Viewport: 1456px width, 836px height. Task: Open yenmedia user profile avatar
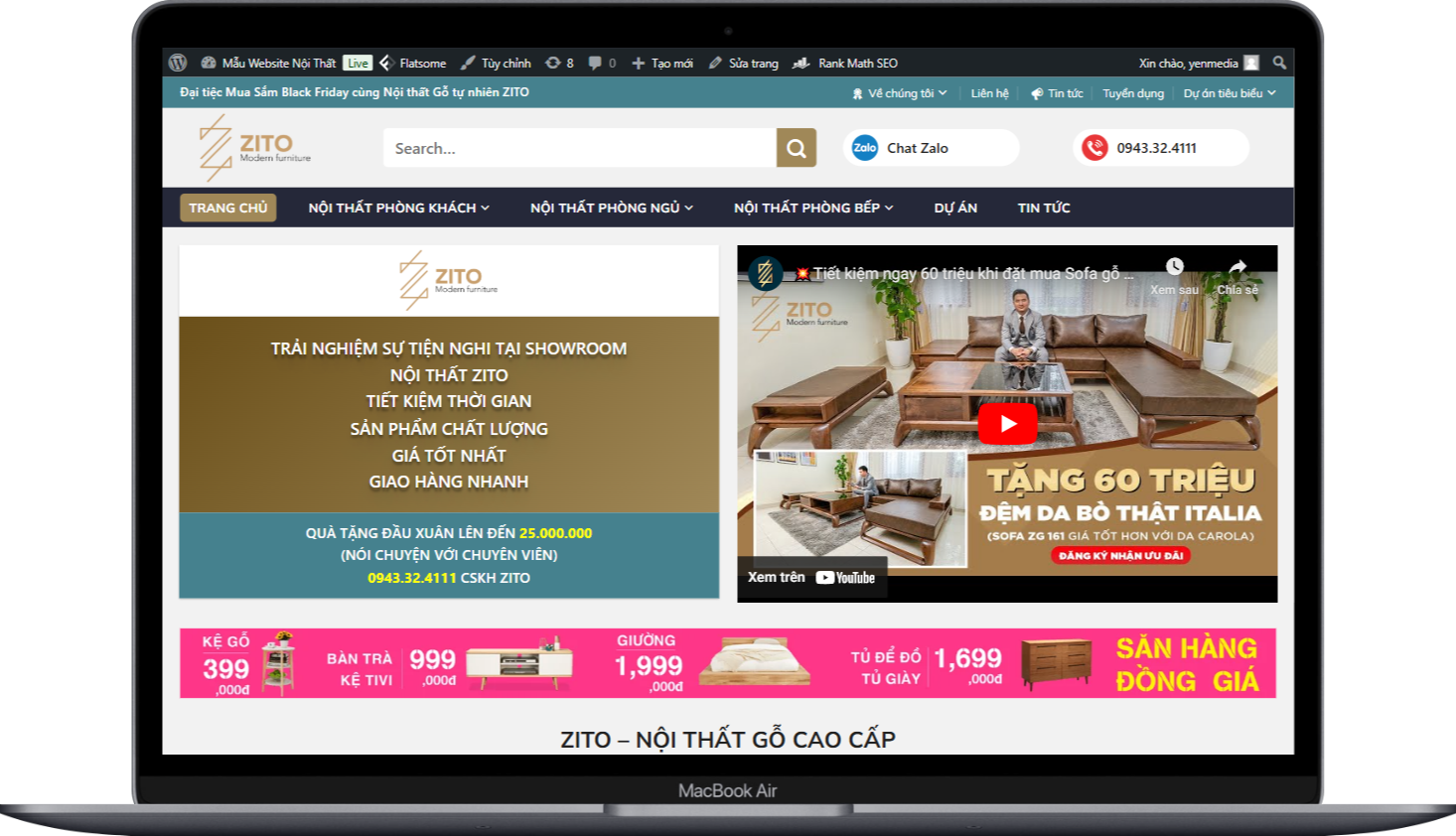(1251, 63)
